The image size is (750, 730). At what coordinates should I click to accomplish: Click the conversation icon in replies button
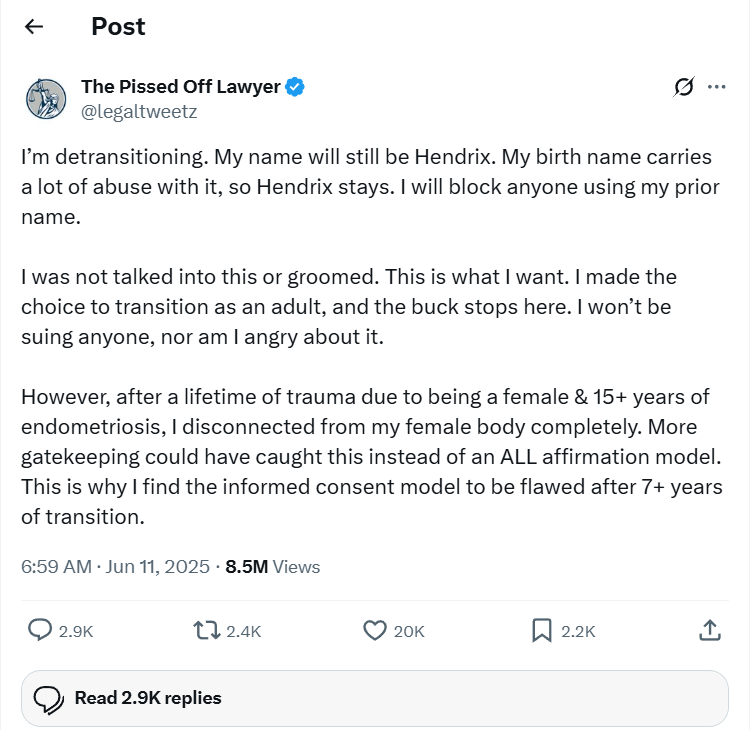click(x=48, y=699)
